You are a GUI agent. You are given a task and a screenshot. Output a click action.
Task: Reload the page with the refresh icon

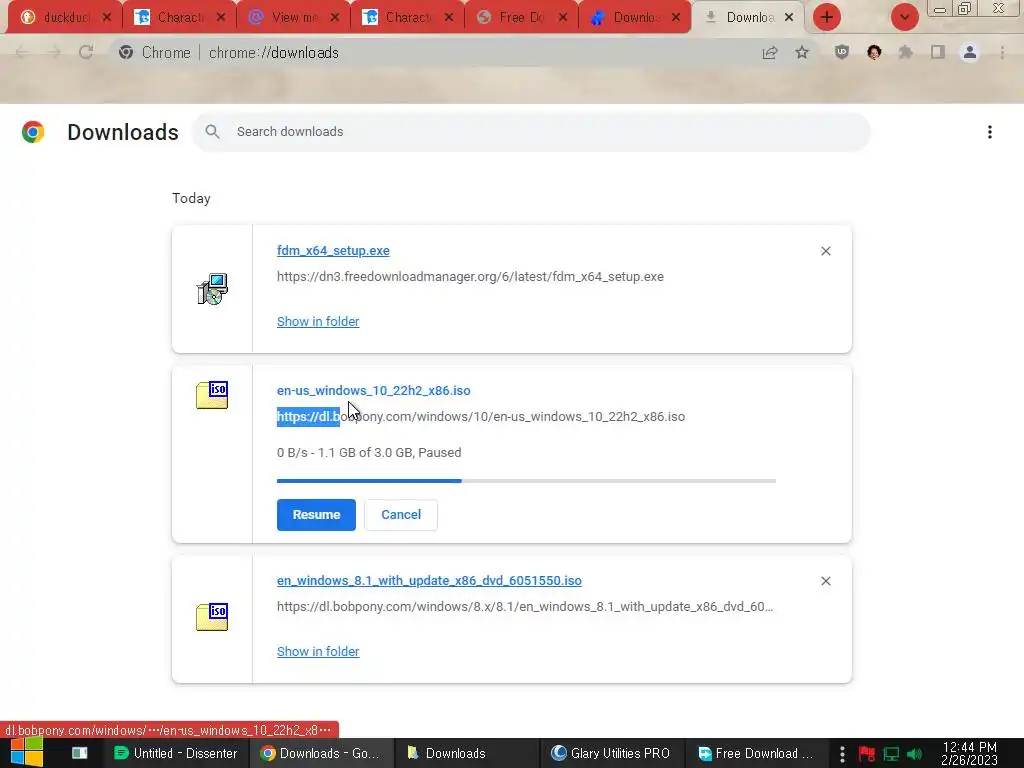[x=86, y=52]
